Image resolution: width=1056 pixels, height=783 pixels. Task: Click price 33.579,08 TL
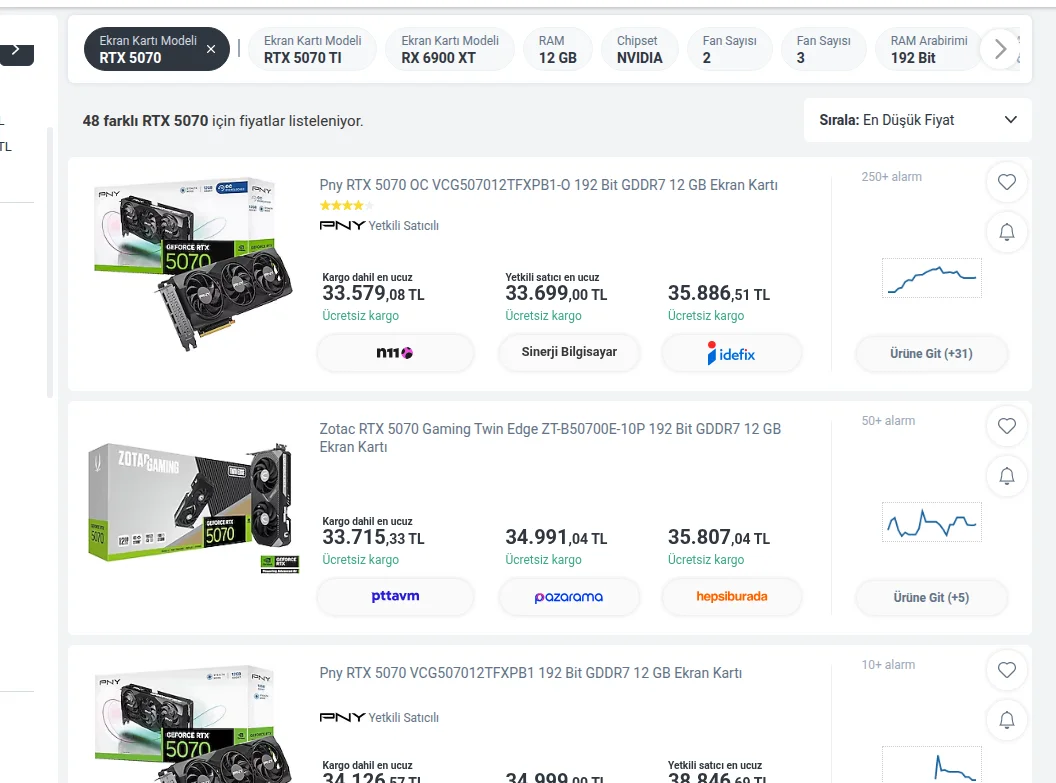(x=373, y=294)
